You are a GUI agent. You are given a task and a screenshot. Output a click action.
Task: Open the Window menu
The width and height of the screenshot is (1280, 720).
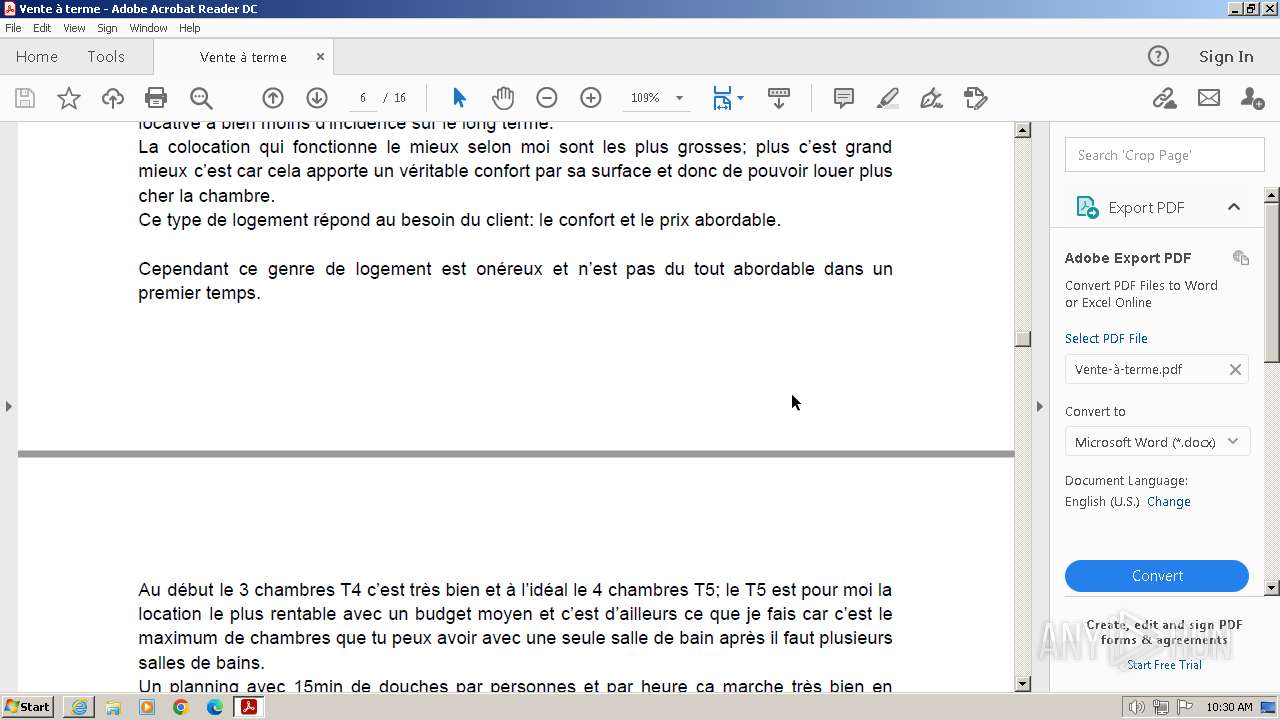tap(148, 28)
